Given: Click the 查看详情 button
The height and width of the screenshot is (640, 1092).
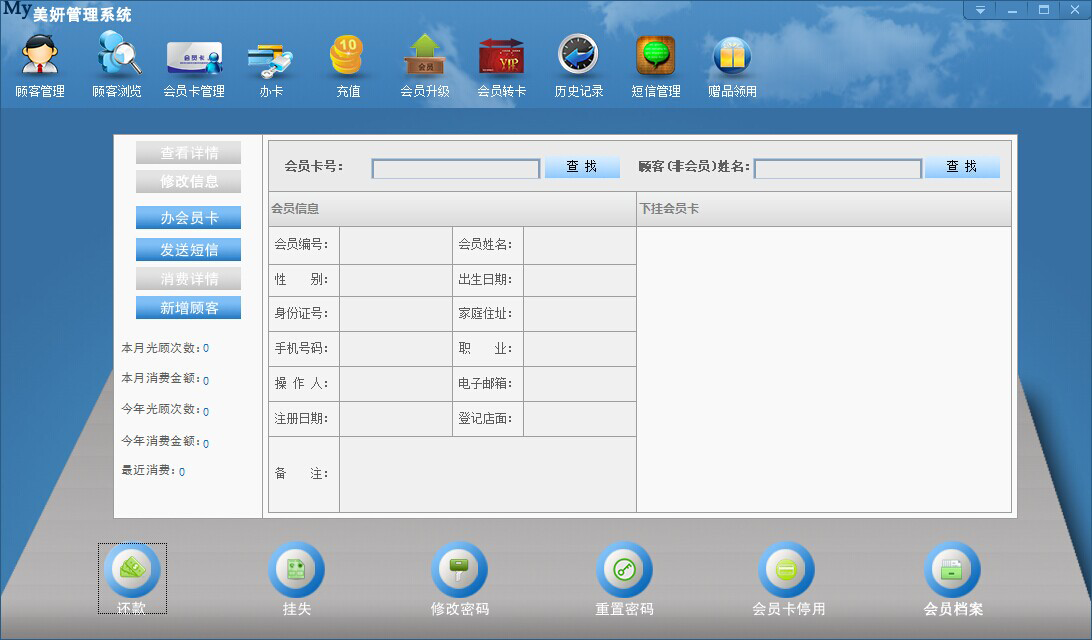Looking at the screenshot, I should pyautogui.click(x=189, y=153).
